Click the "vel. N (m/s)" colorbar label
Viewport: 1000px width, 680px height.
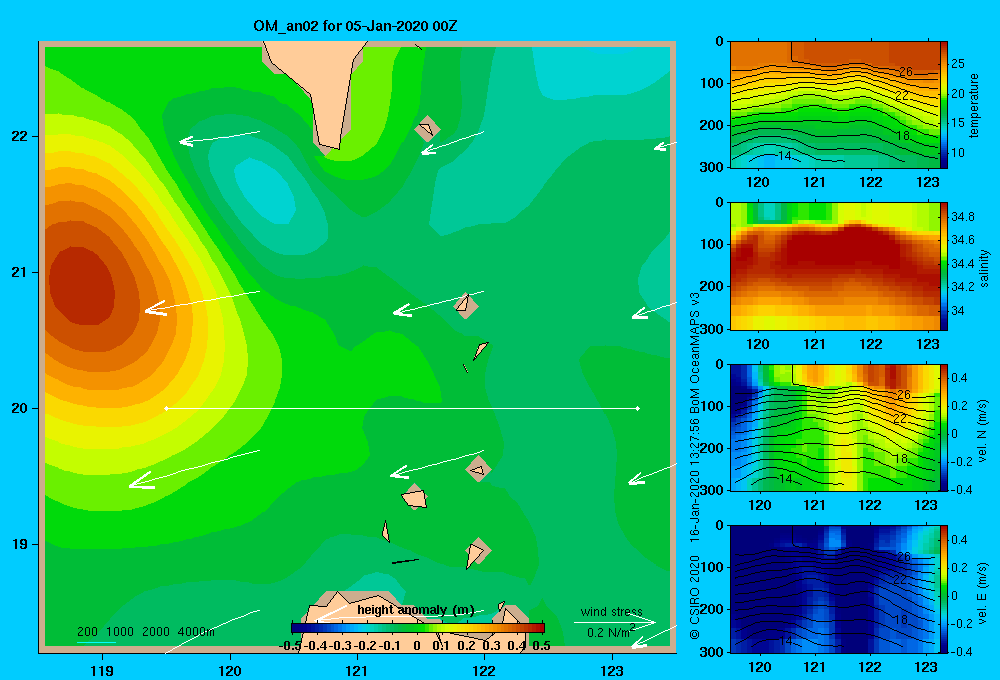[x=983, y=431]
